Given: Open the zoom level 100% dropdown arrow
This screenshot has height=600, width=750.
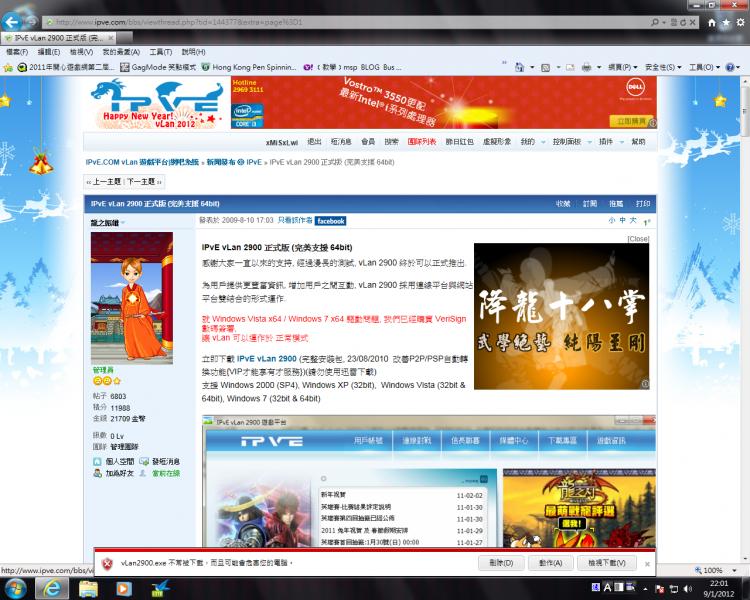Looking at the screenshot, I should point(735,570).
